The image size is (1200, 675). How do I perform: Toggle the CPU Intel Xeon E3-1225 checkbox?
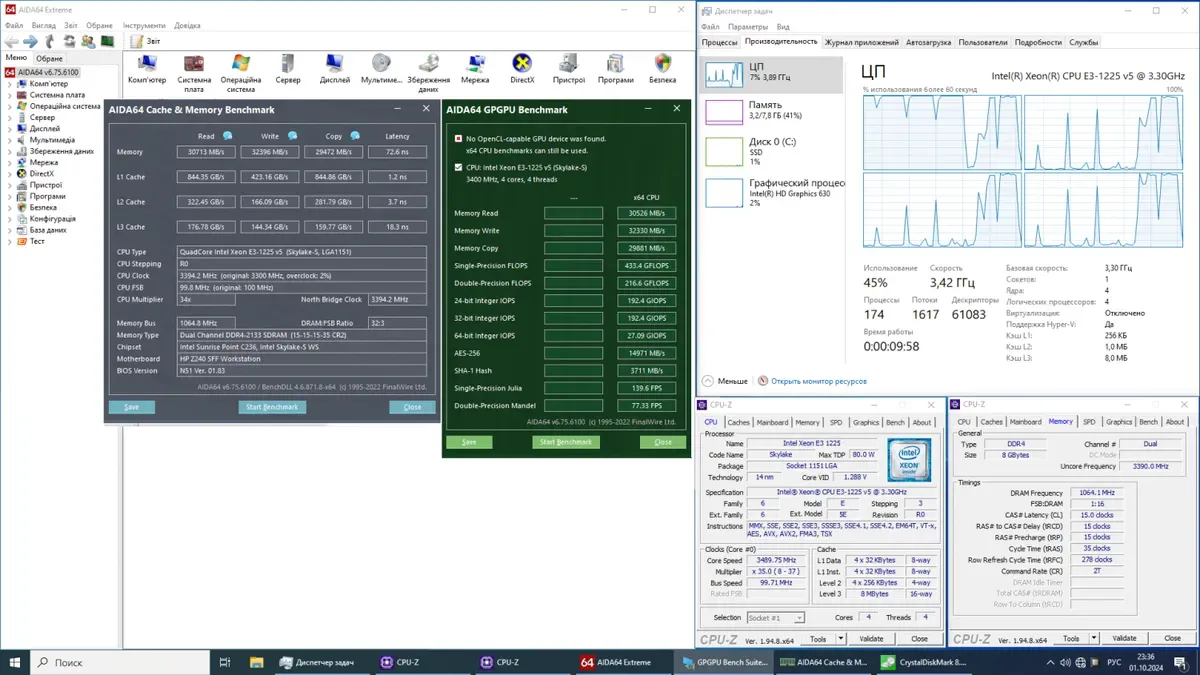[458, 168]
